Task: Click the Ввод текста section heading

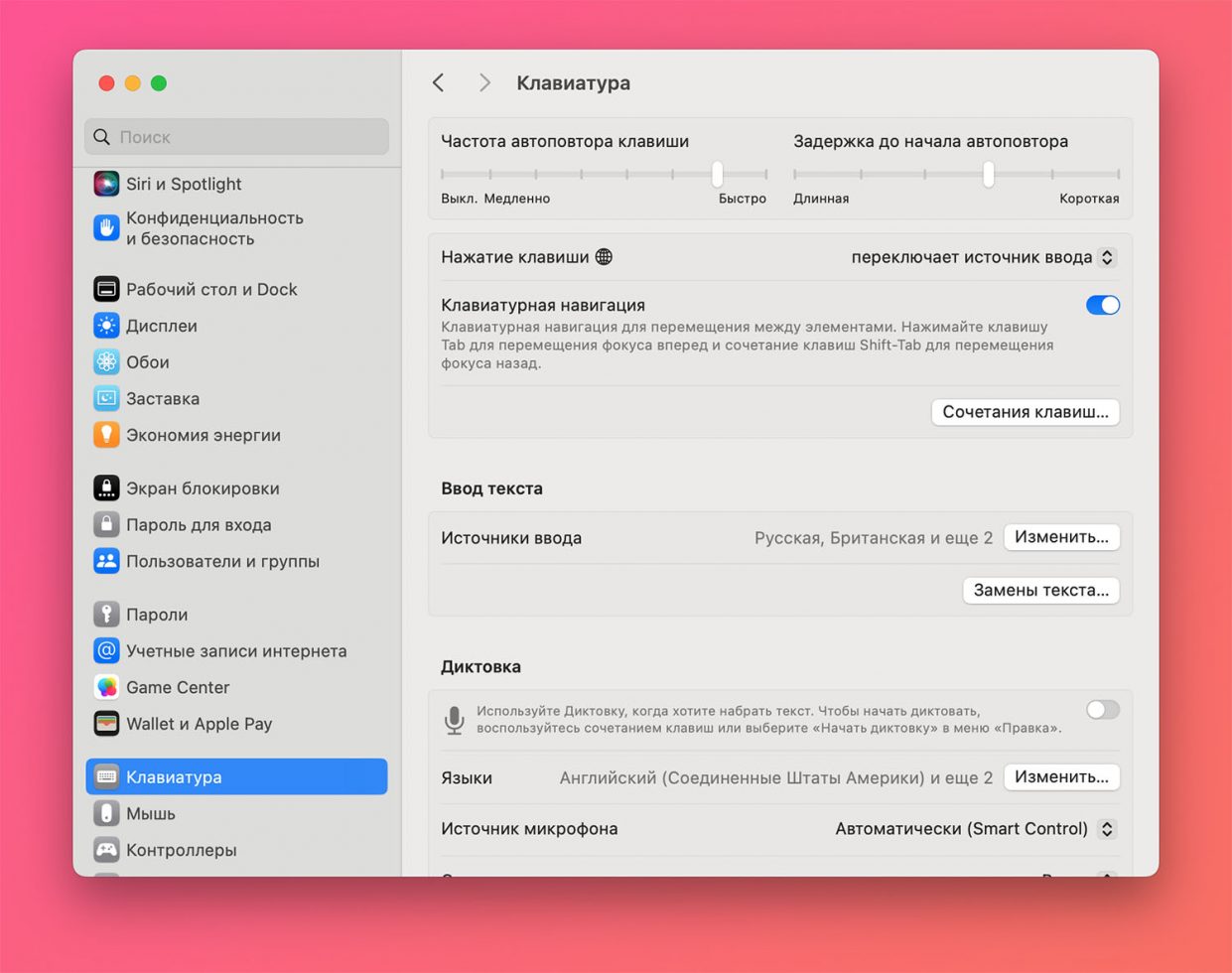Action: [492, 488]
